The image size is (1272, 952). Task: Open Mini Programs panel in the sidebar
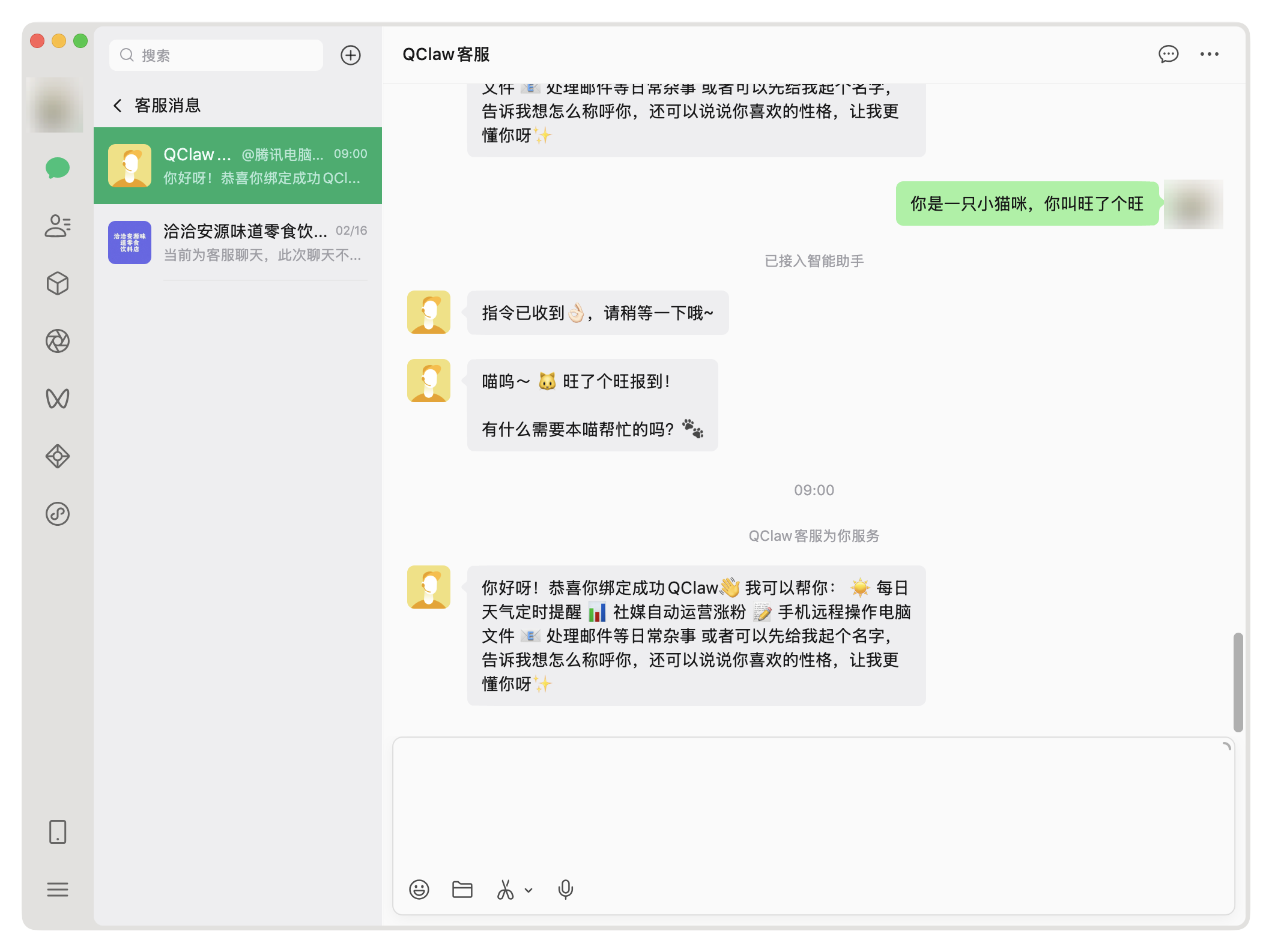coord(57,456)
